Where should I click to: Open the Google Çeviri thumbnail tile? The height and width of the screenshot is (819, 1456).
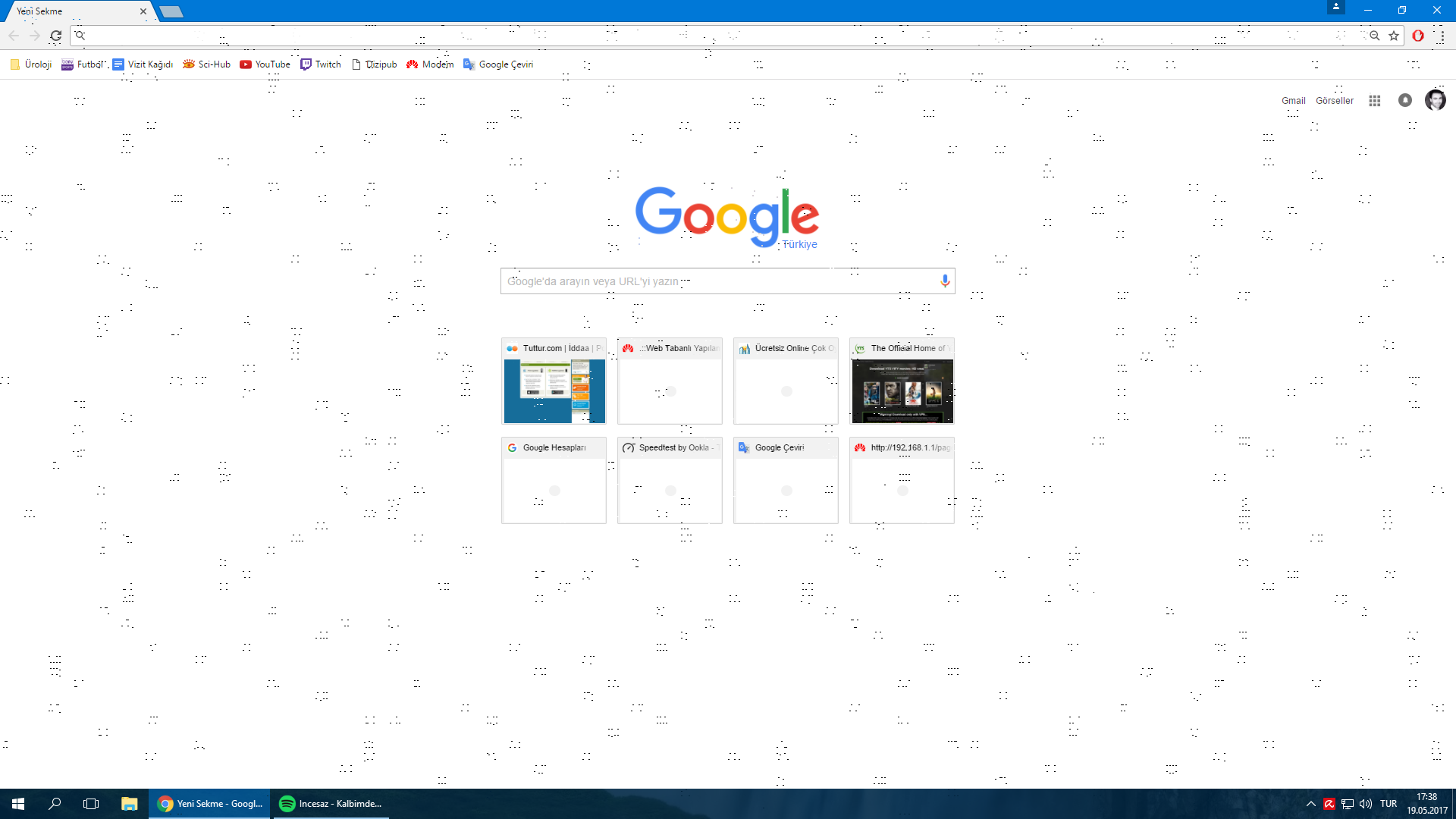point(786,480)
